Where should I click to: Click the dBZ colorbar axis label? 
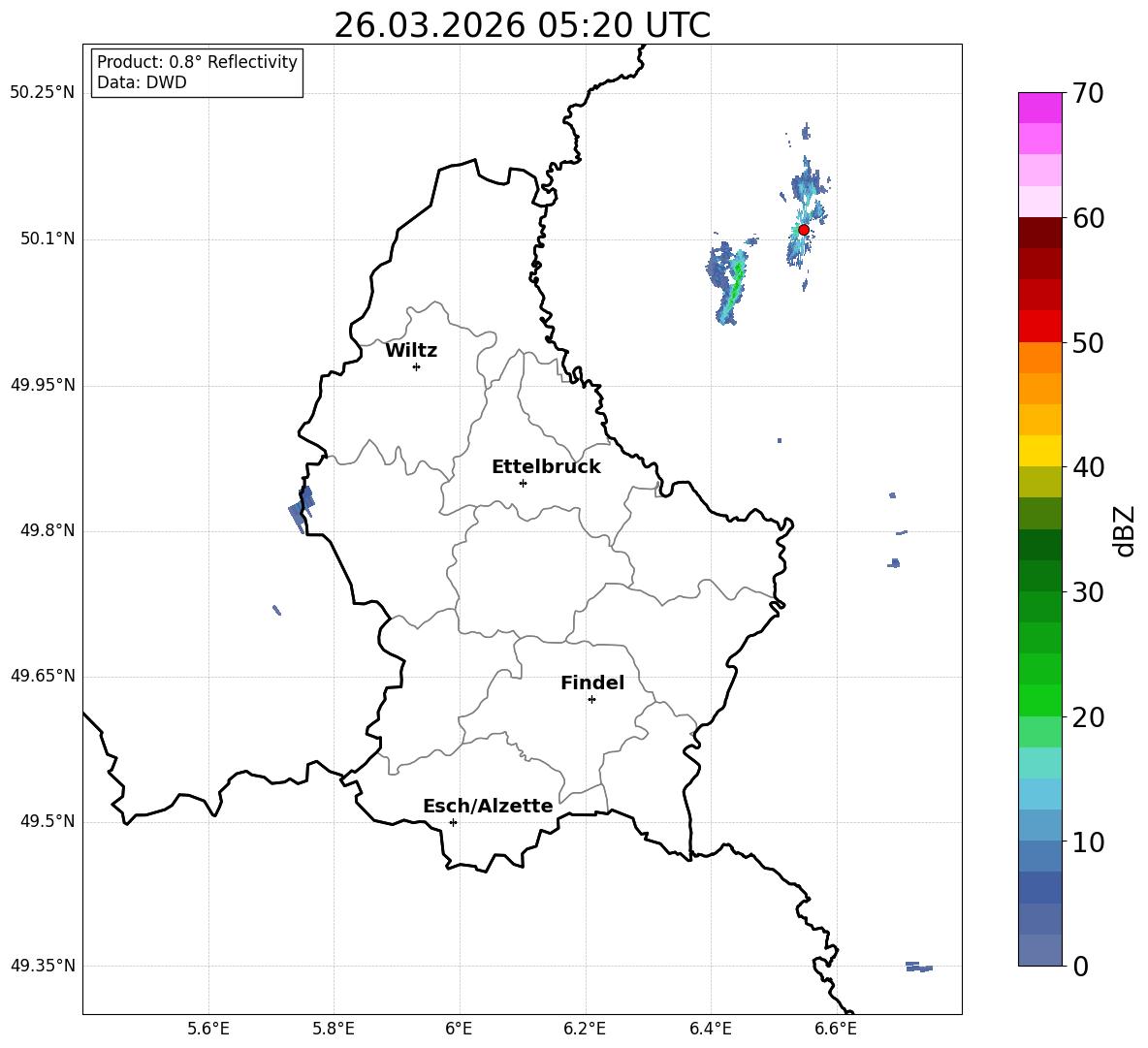[x=1126, y=530]
